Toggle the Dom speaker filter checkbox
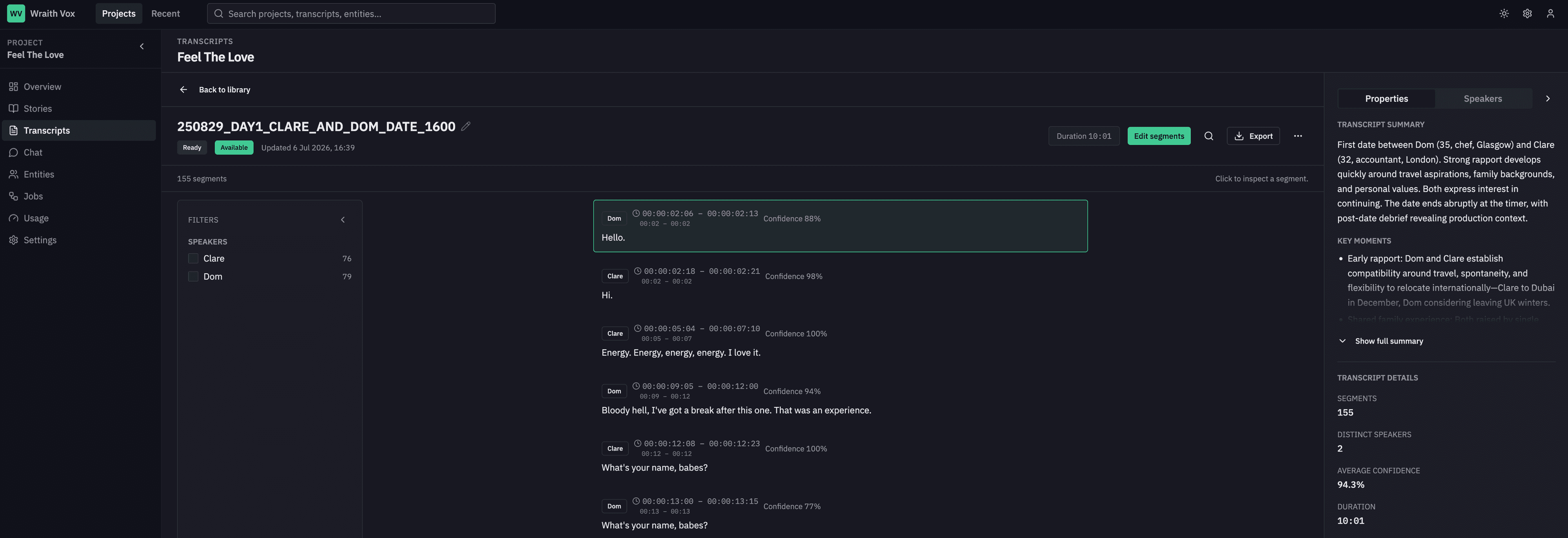The width and height of the screenshot is (1568, 538). coord(194,277)
